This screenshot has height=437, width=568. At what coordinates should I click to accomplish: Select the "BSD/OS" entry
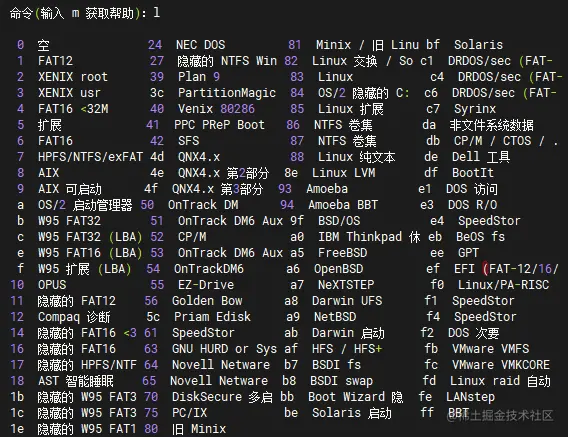coord(339,221)
